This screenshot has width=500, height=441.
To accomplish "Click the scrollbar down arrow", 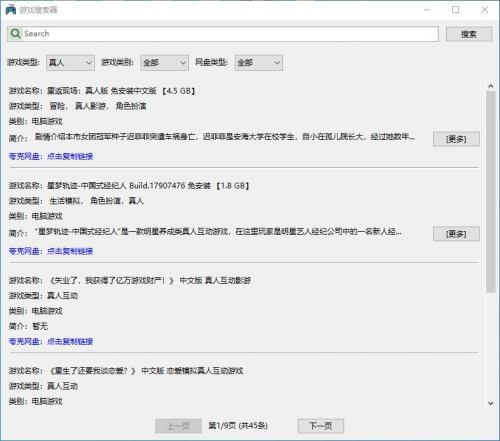I will (x=491, y=403).
